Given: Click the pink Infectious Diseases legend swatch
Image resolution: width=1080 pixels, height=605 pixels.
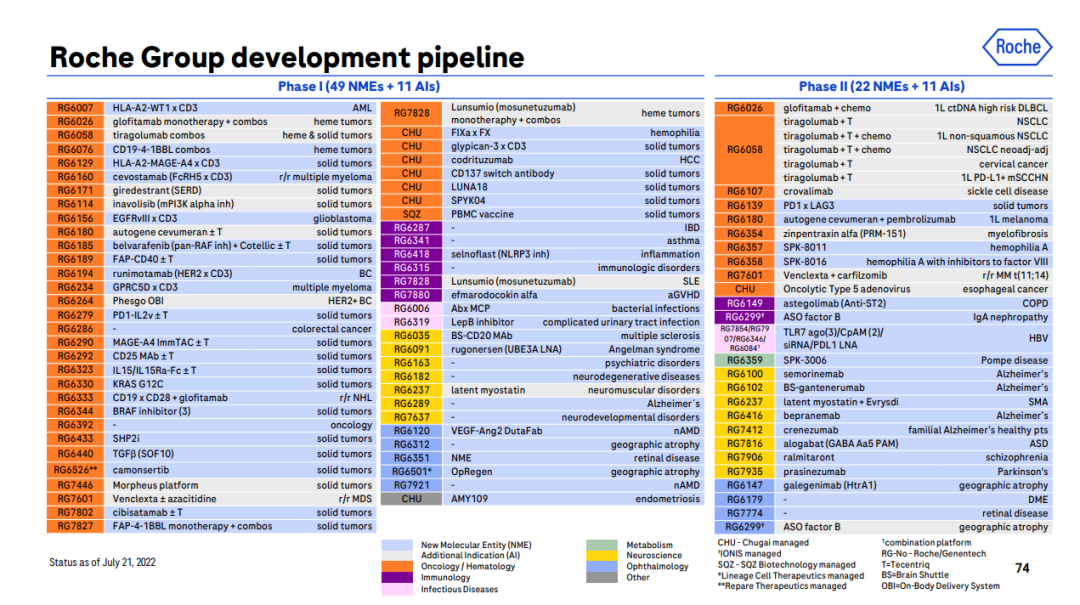Looking at the screenshot, I should tap(397, 589).
